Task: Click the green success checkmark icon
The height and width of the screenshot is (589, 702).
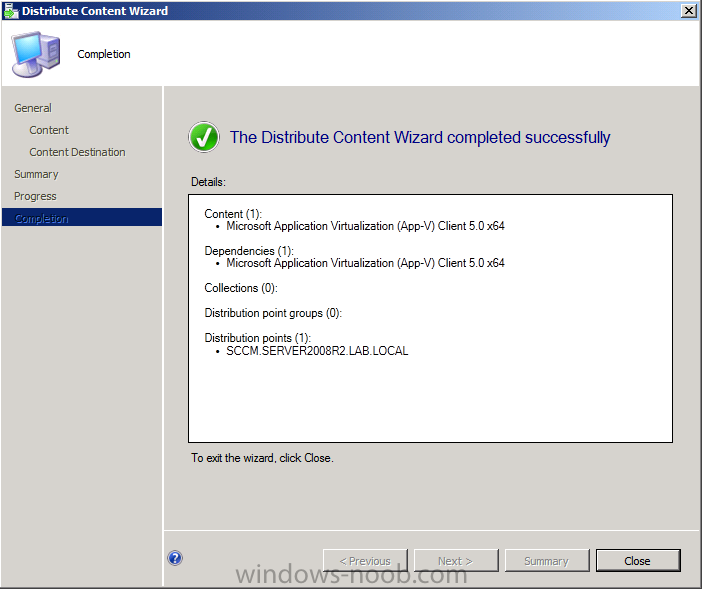Action: (x=204, y=137)
